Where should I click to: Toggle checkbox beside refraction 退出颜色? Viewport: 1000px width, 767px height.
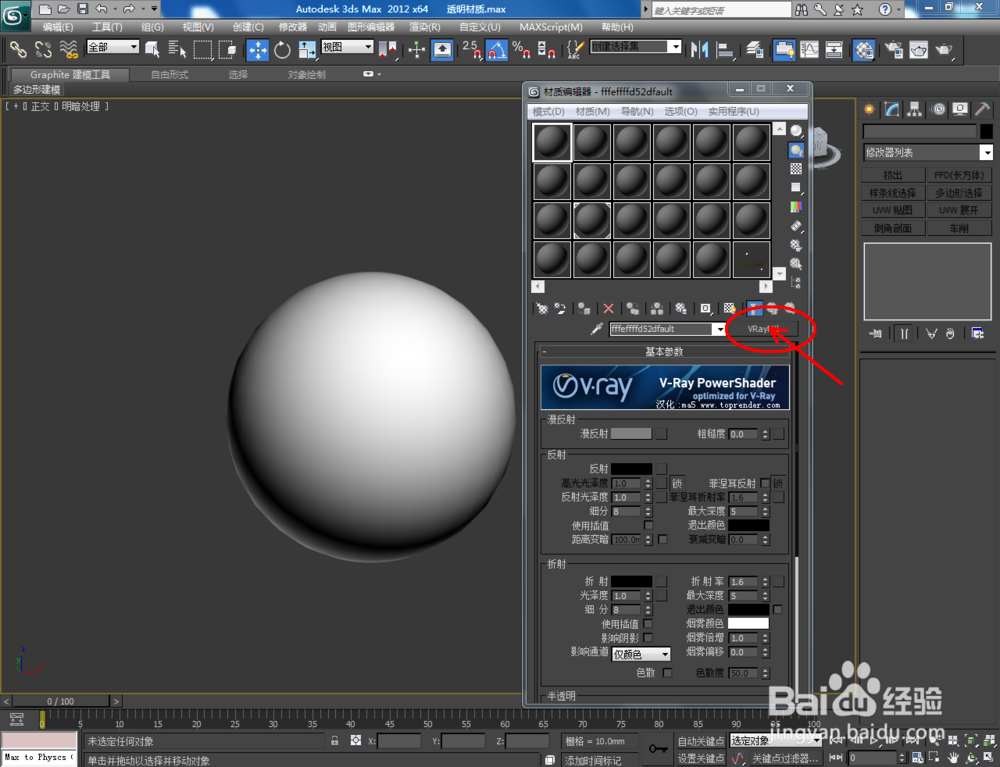click(x=777, y=610)
